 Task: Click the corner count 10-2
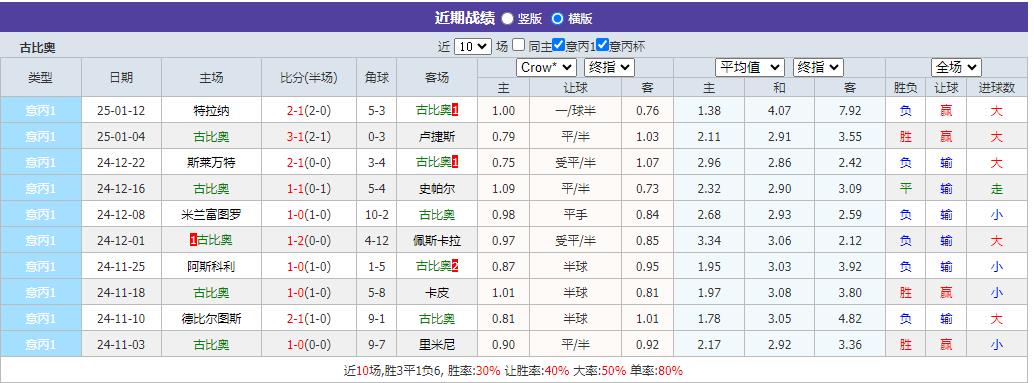[377, 215]
